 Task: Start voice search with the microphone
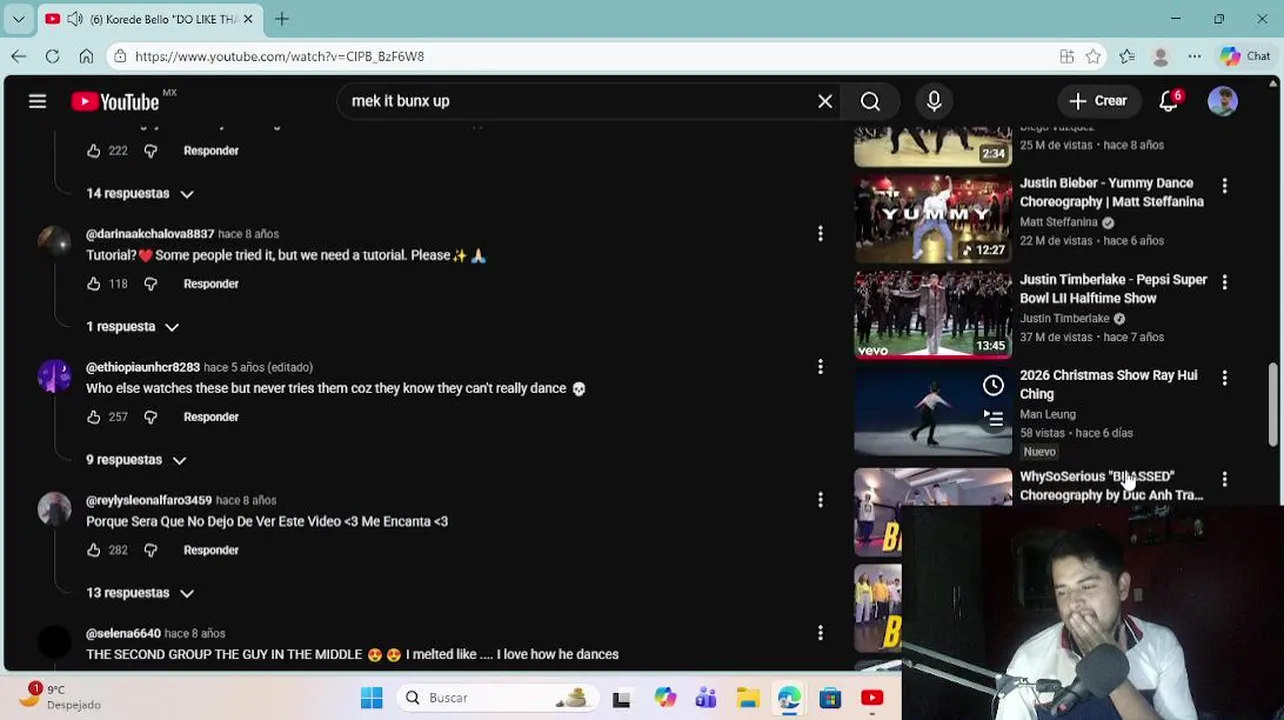[x=934, y=101]
